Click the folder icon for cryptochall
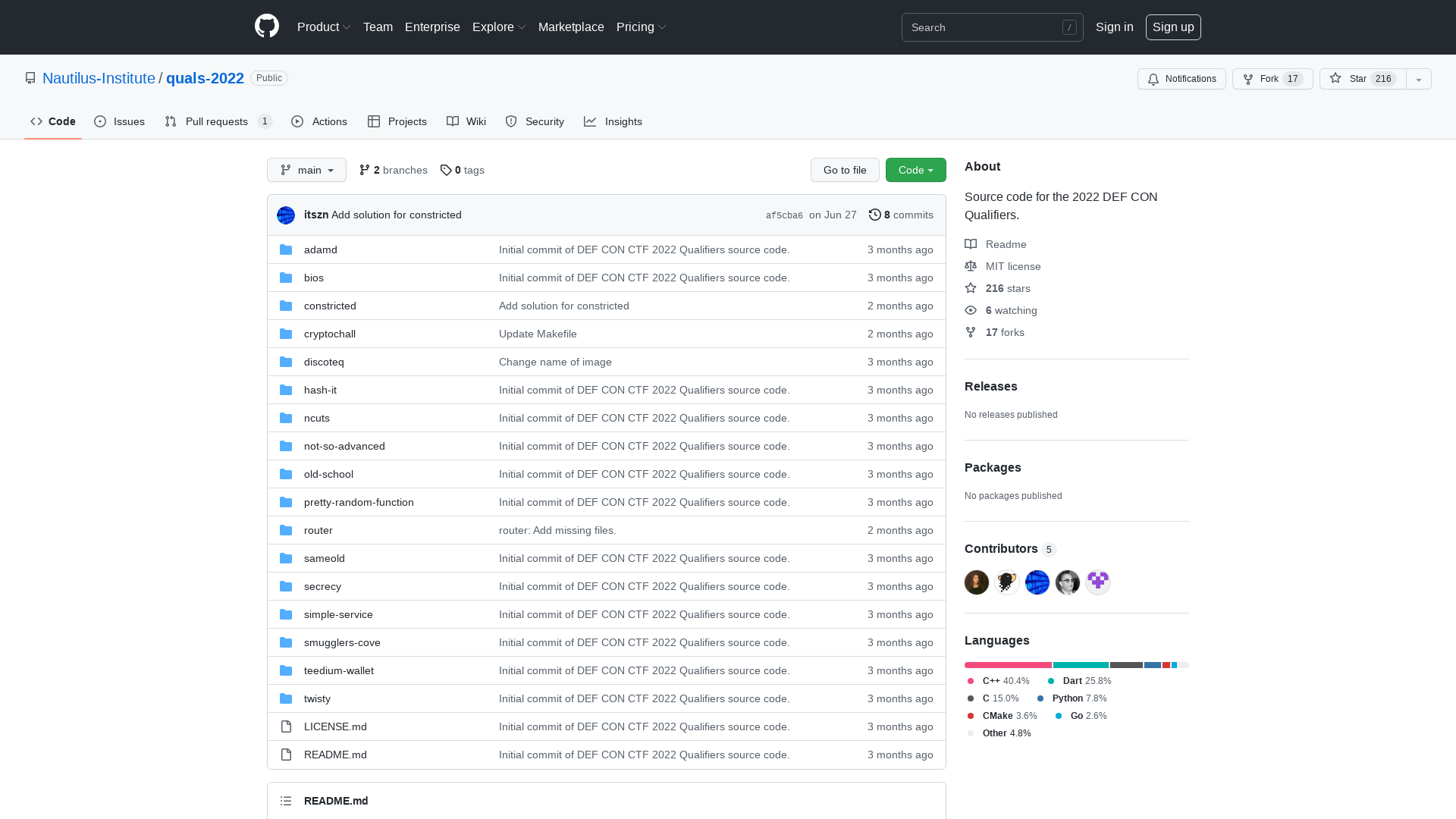This screenshot has height=819, width=1456. point(286,334)
